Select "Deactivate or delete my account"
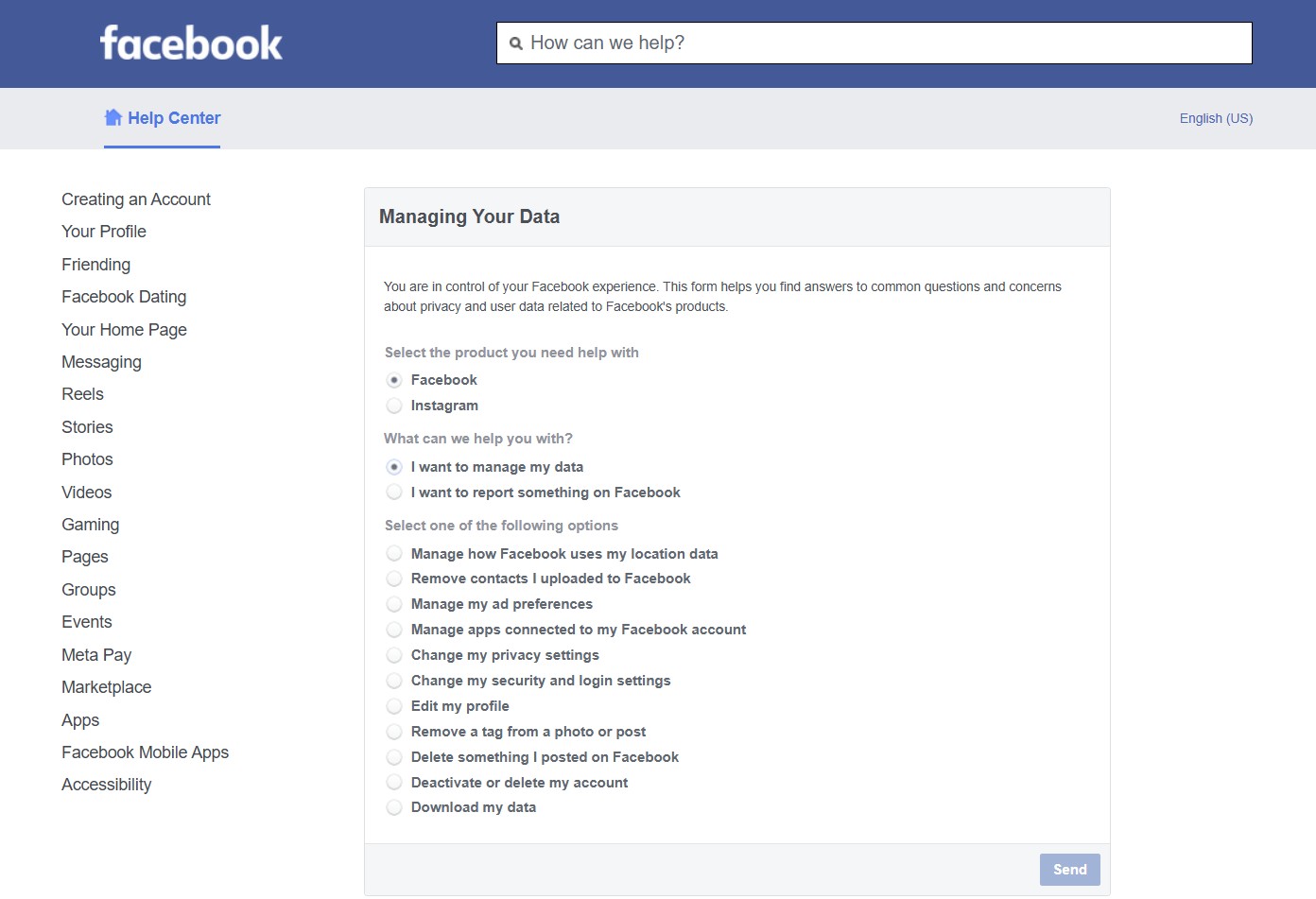The width and height of the screenshot is (1316, 899). coord(394,782)
